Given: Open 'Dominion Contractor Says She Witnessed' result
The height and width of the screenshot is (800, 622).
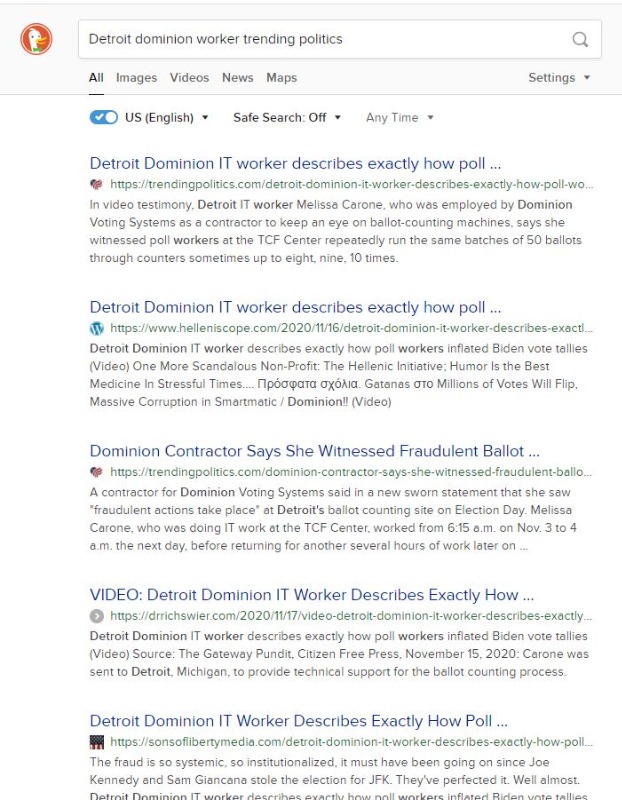Looking at the screenshot, I should (314, 451).
